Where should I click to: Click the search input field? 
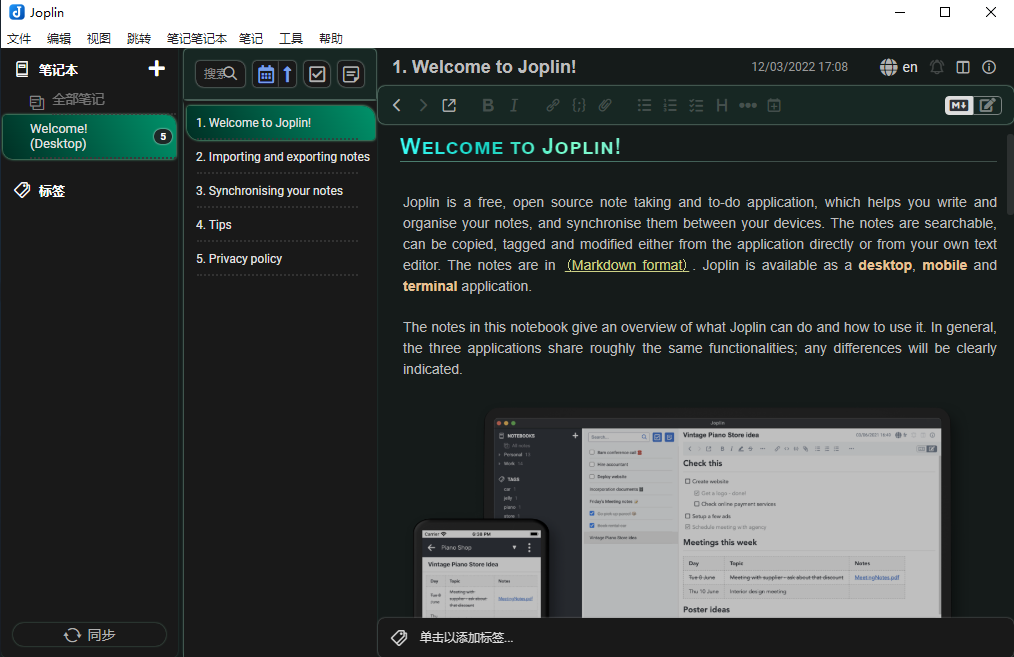tap(219, 74)
